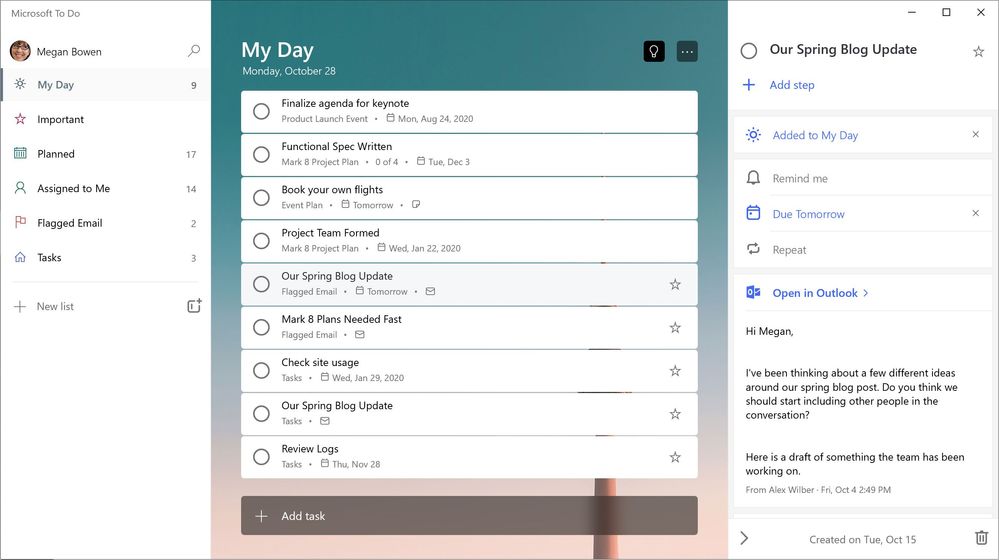Complete the Our Spring Blog Update Flagged Email task
The image size is (999, 560).
pos(261,284)
